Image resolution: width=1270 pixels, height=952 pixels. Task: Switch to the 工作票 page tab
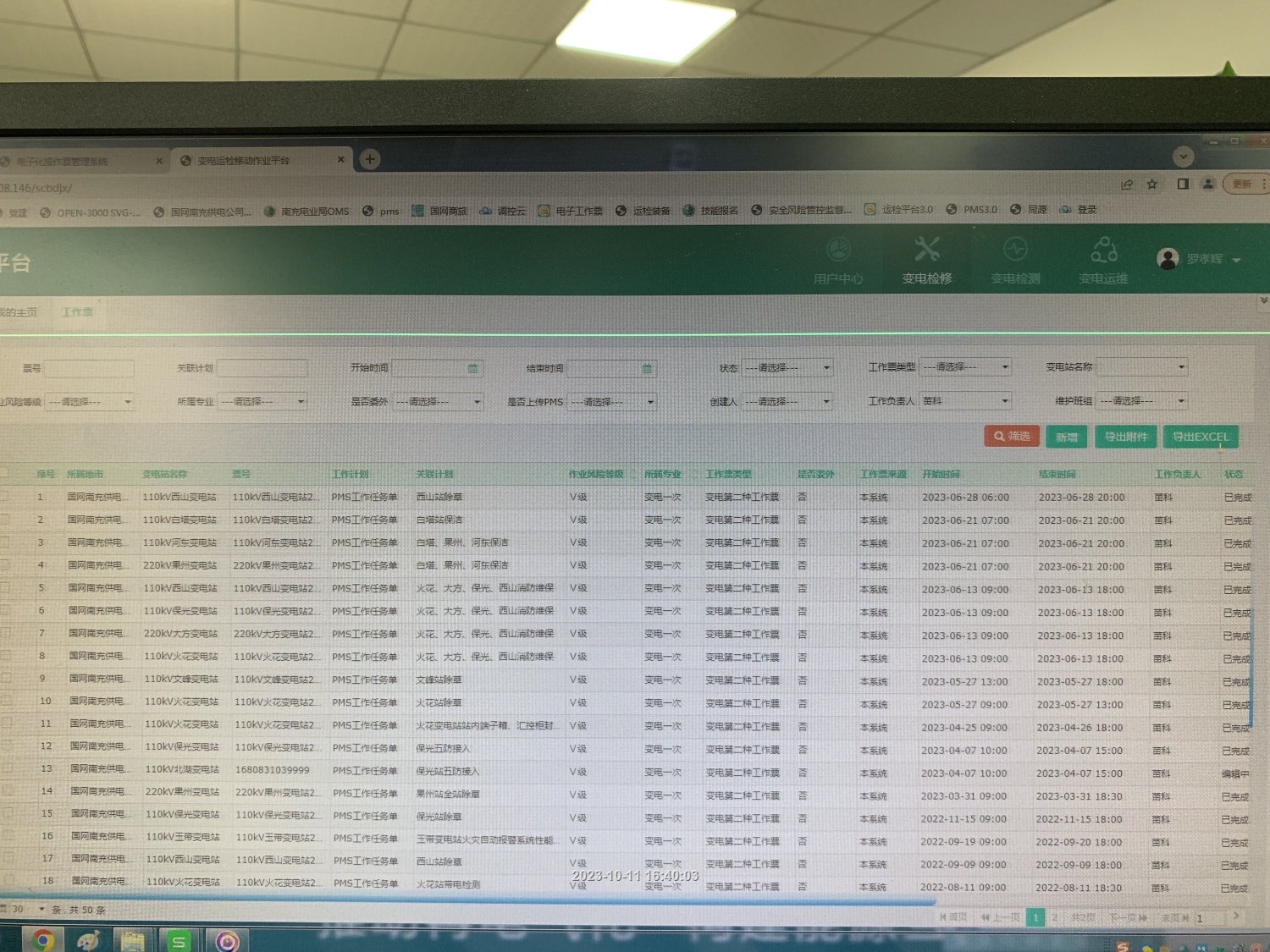pyautogui.click(x=77, y=312)
